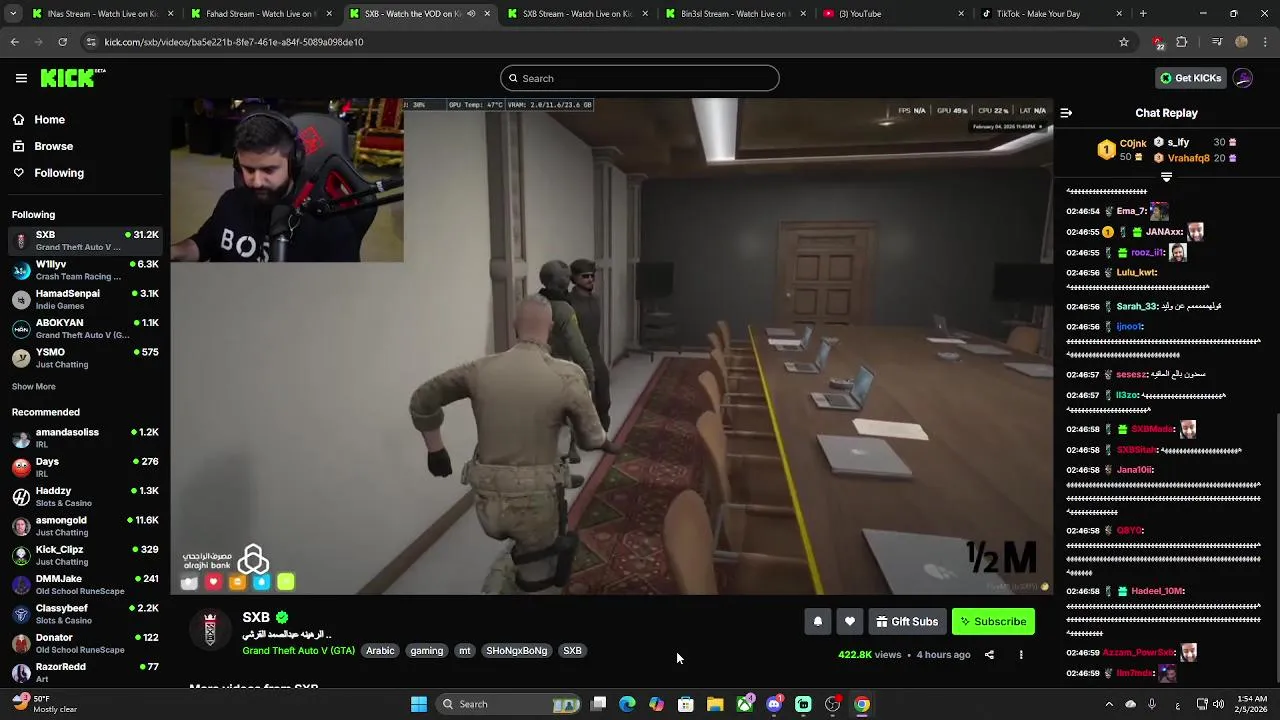Image resolution: width=1280 pixels, height=720 pixels.
Task: Open RazorRedd recommended channel
Action: point(85,672)
